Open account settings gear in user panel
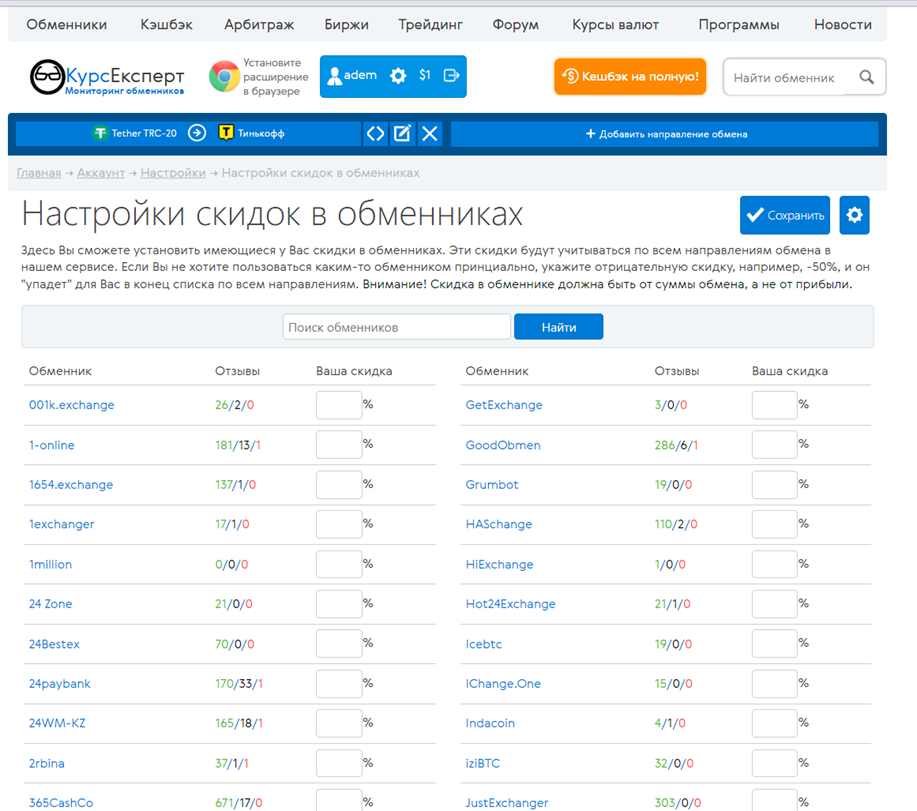The image size is (917, 811). pos(398,76)
